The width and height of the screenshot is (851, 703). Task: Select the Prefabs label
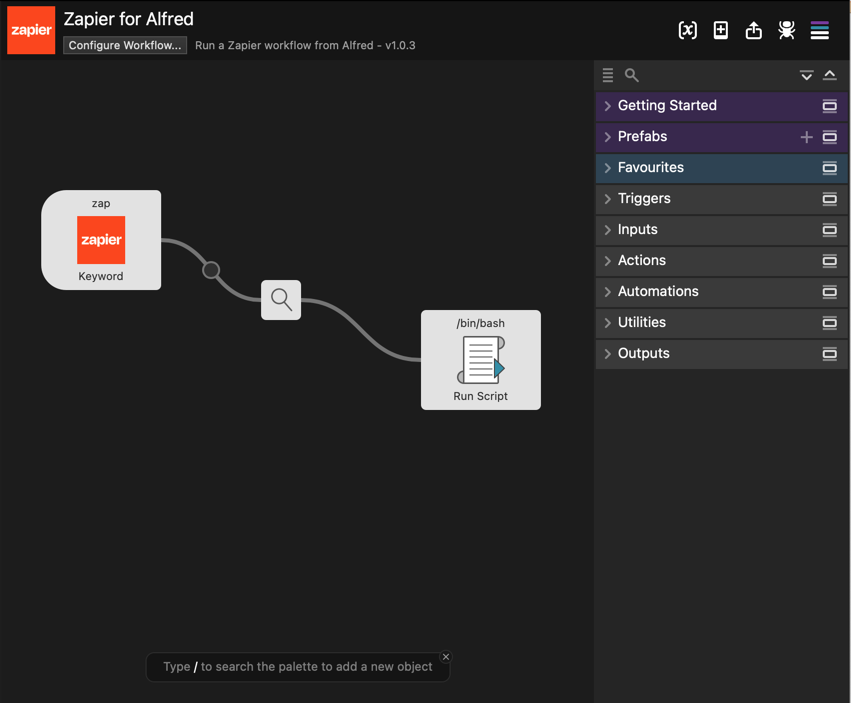(642, 136)
